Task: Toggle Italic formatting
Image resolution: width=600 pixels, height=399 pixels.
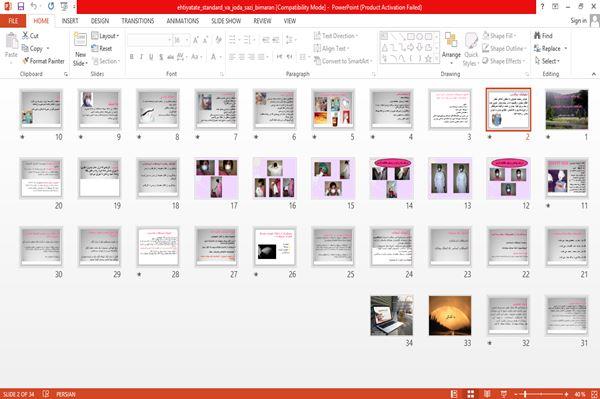Action: pyautogui.click(x=141, y=57)
